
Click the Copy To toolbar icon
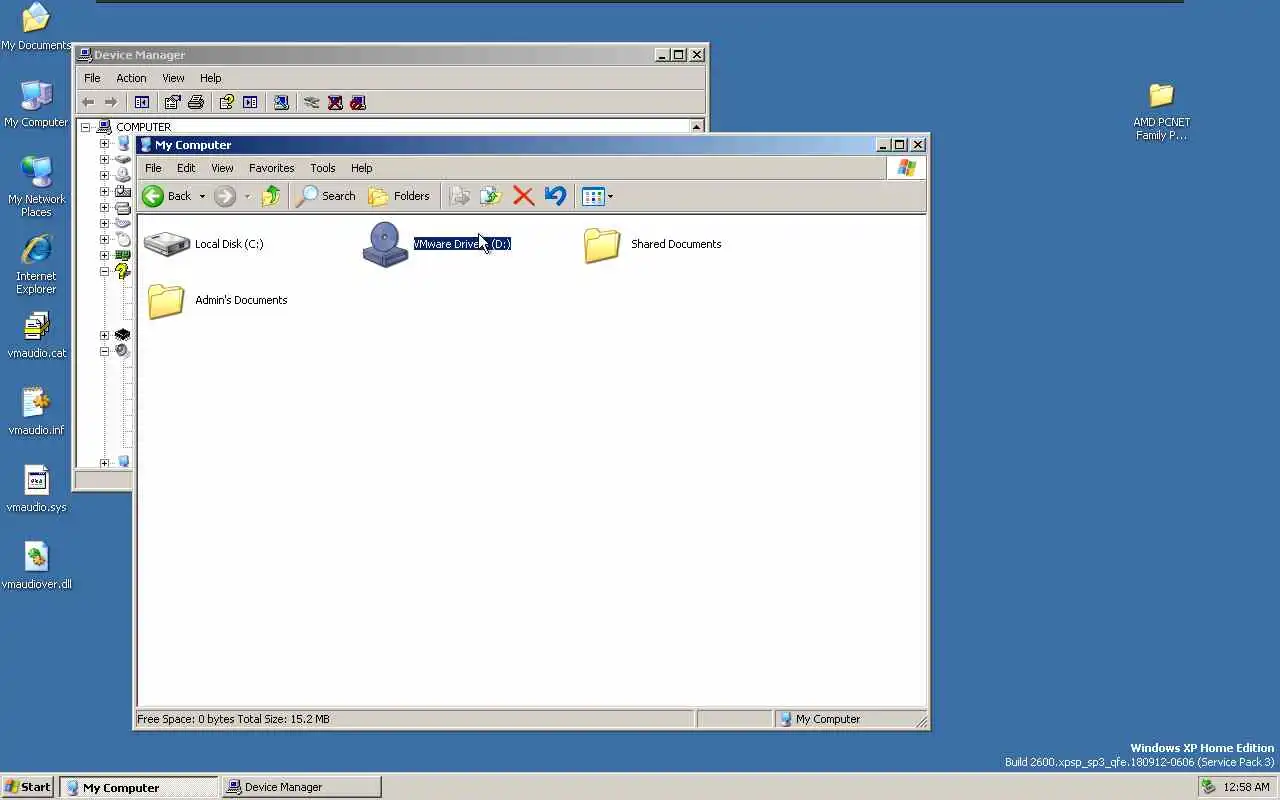coord(490,196)
